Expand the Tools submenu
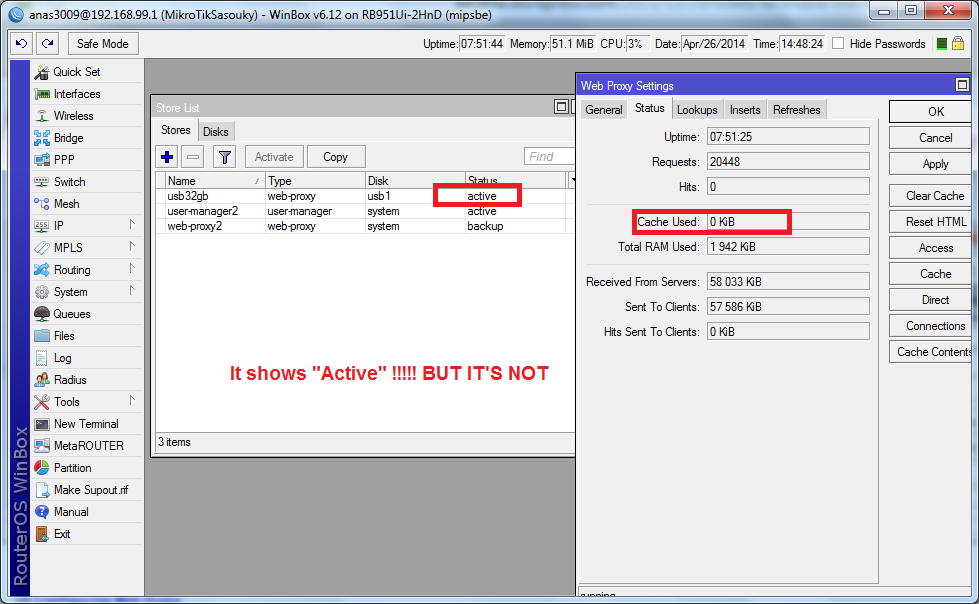 (132, 400)
